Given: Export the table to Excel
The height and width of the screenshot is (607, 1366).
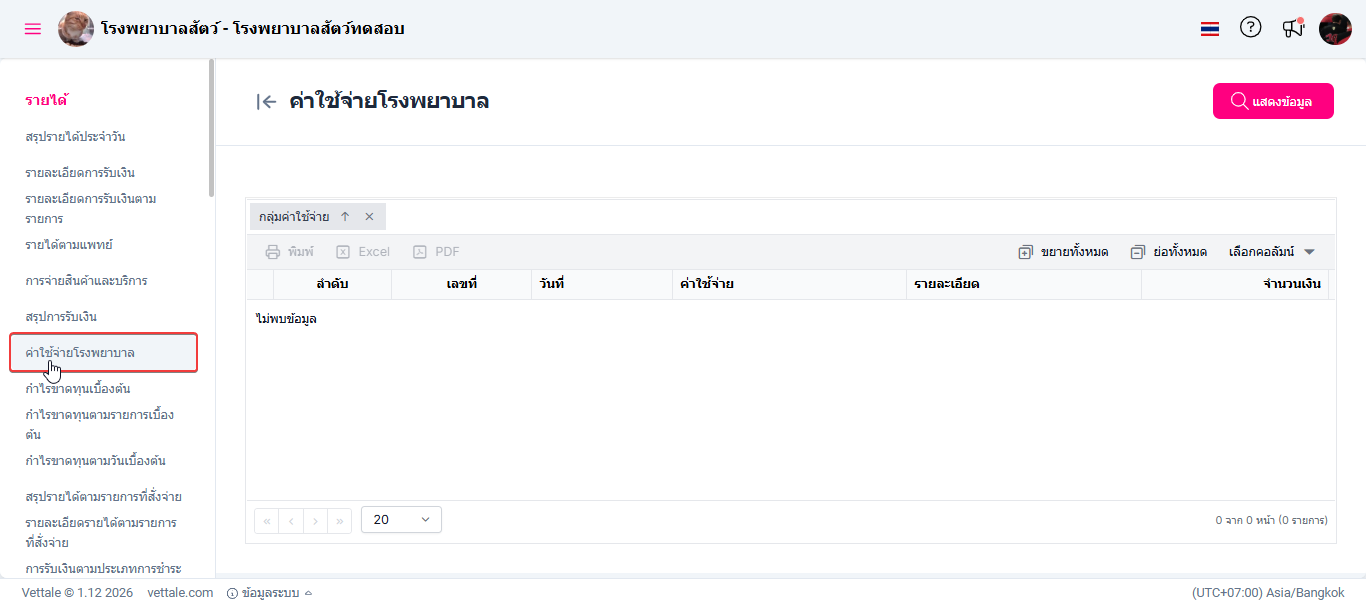Looking at the screenshot, I should (363, 252).
